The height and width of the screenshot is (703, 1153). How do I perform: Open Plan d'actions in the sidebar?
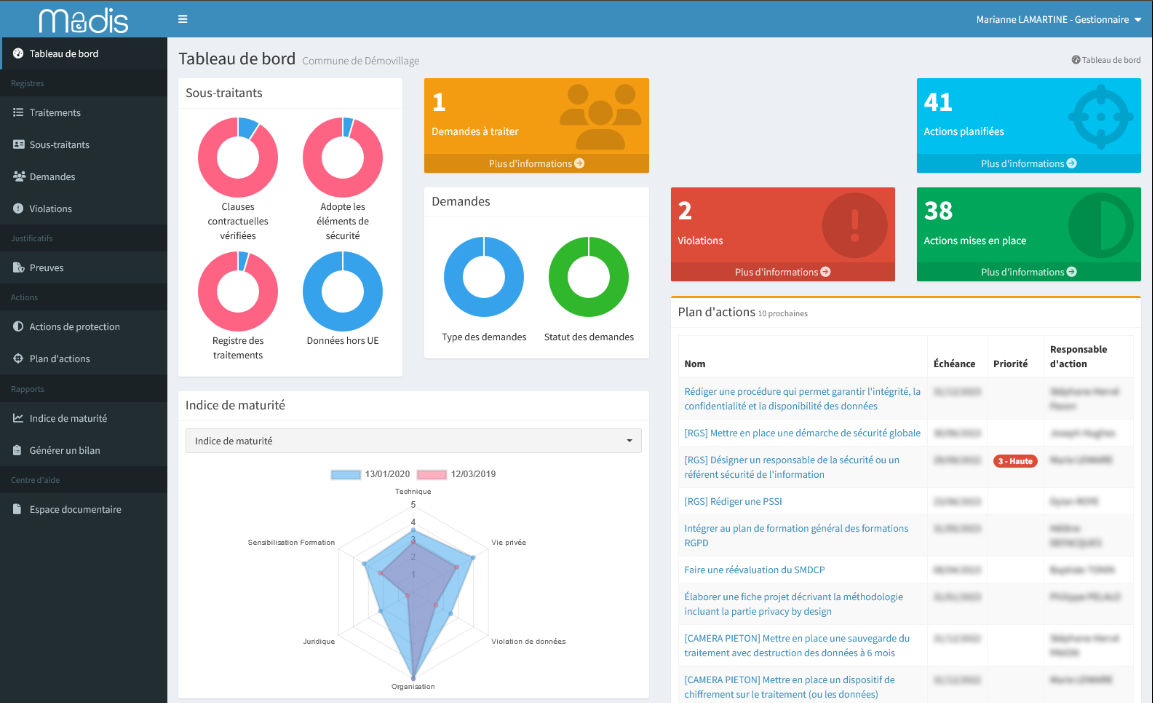point(83,358)
